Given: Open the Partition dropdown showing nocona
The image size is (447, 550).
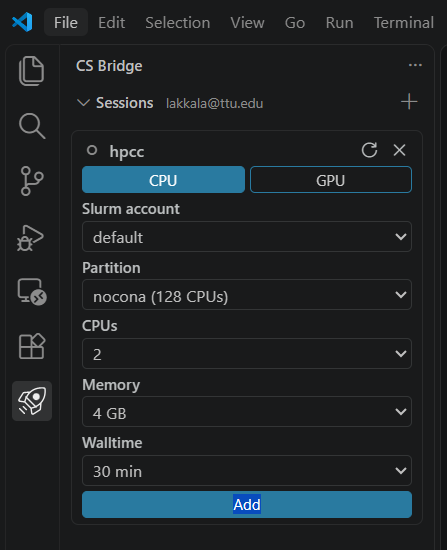Looking at the screenshot, I should click(x=247, y=295).
